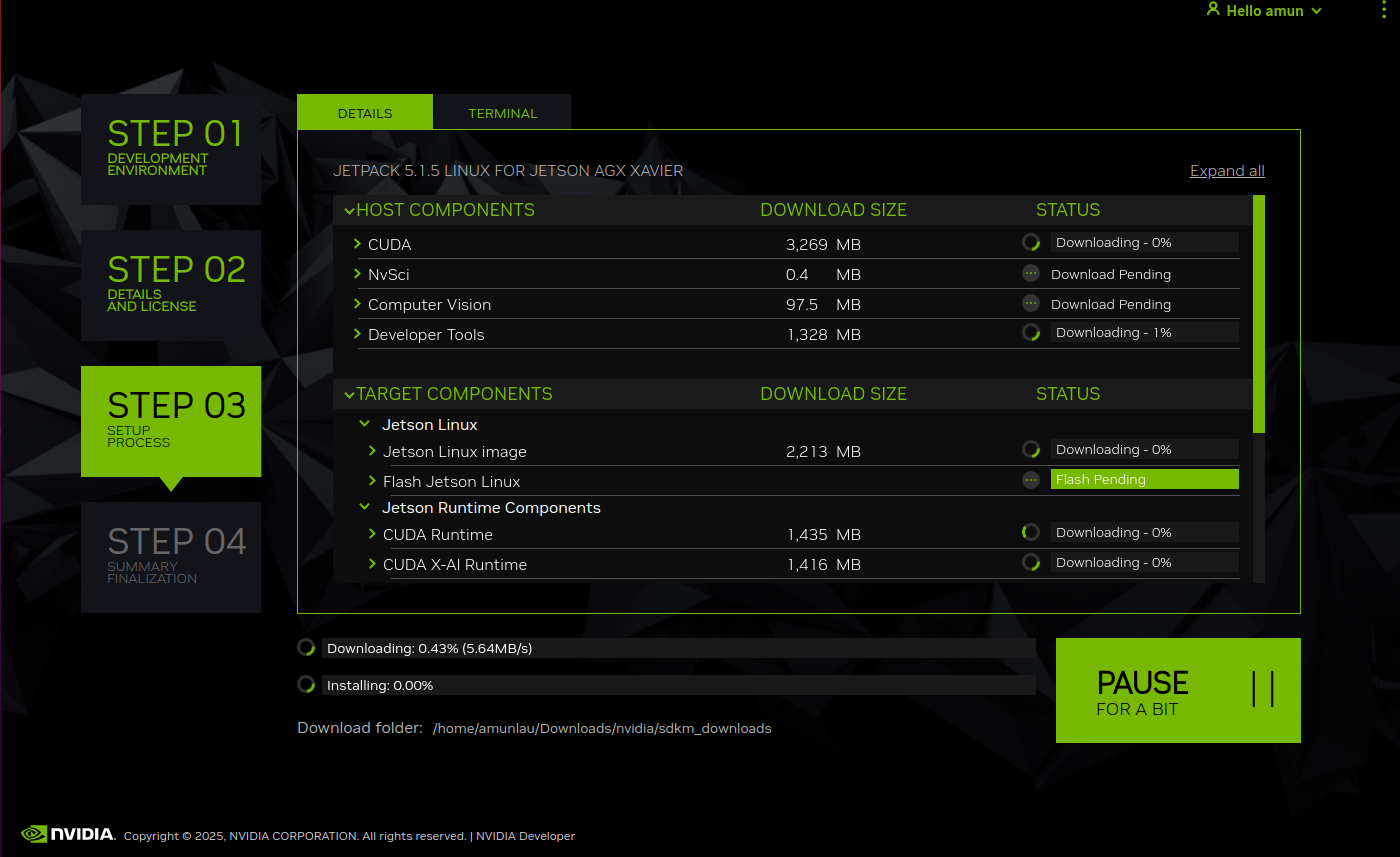Click the CUDA X-AI Runtime spinner icon
The width and height of the screenshot is (1400, 857).
(1031, 562)
